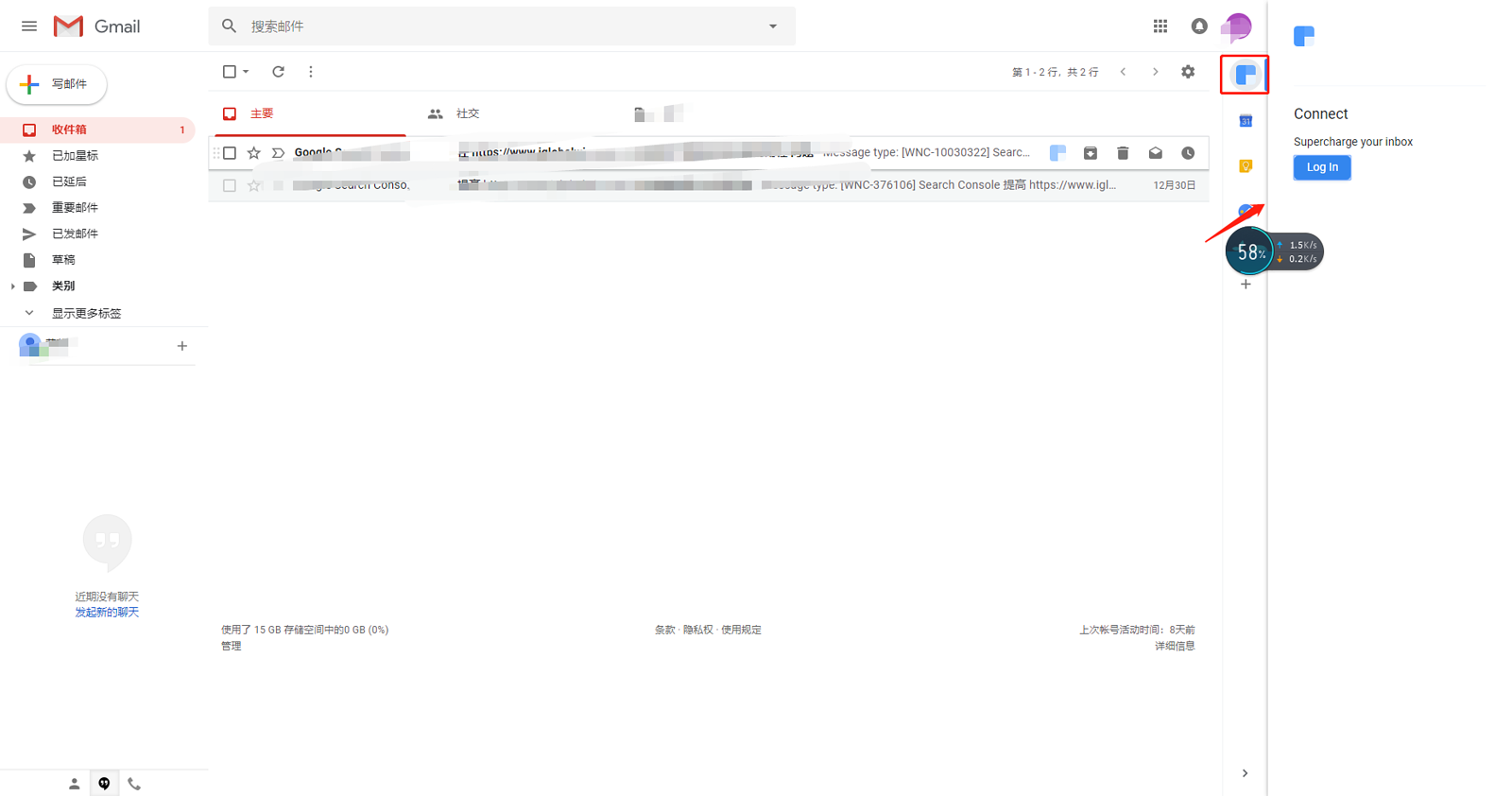
Task: Collapse the side panel chevron
Action: [x=1246, y=773]
